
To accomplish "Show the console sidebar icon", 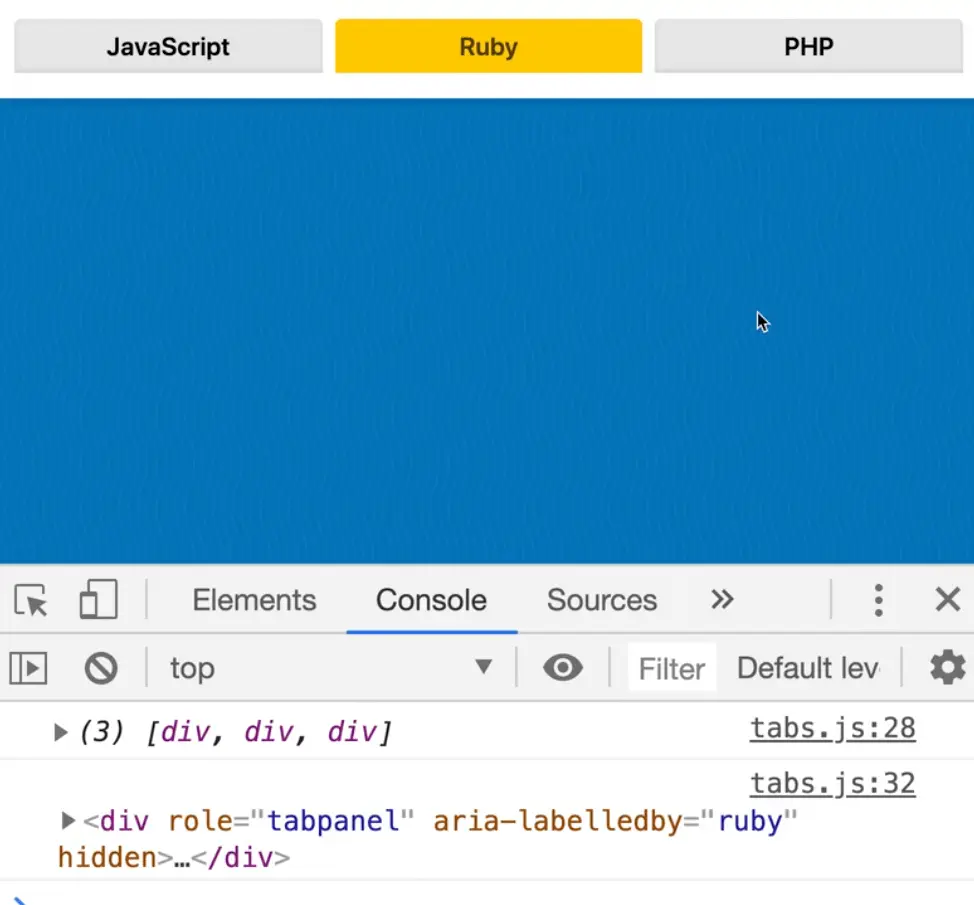I will tap(29, 668).
